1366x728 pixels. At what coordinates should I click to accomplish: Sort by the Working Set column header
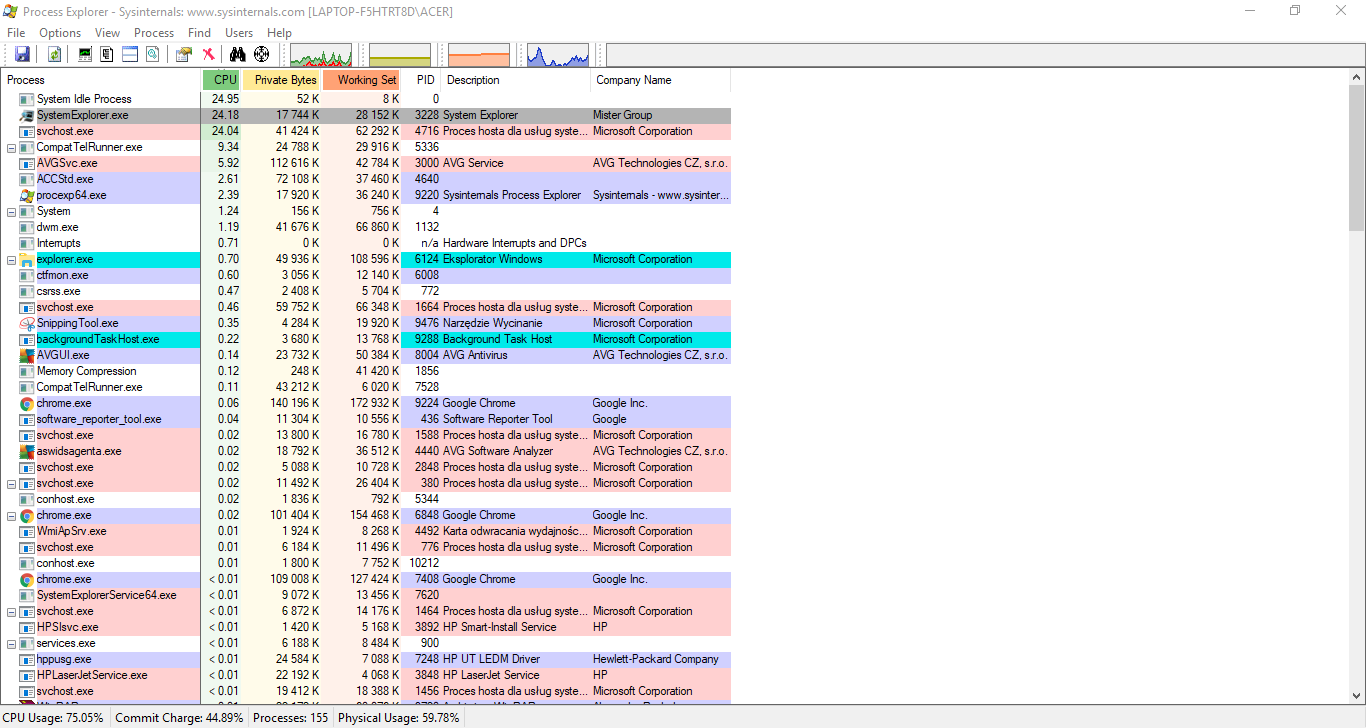(361, 80)
